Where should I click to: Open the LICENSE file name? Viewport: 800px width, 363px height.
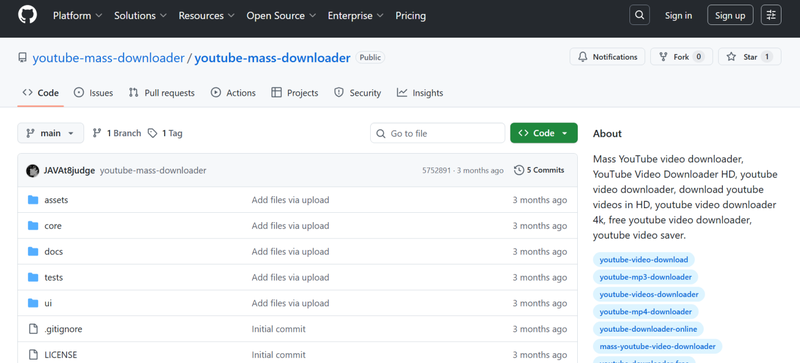[x=61, y=355]
